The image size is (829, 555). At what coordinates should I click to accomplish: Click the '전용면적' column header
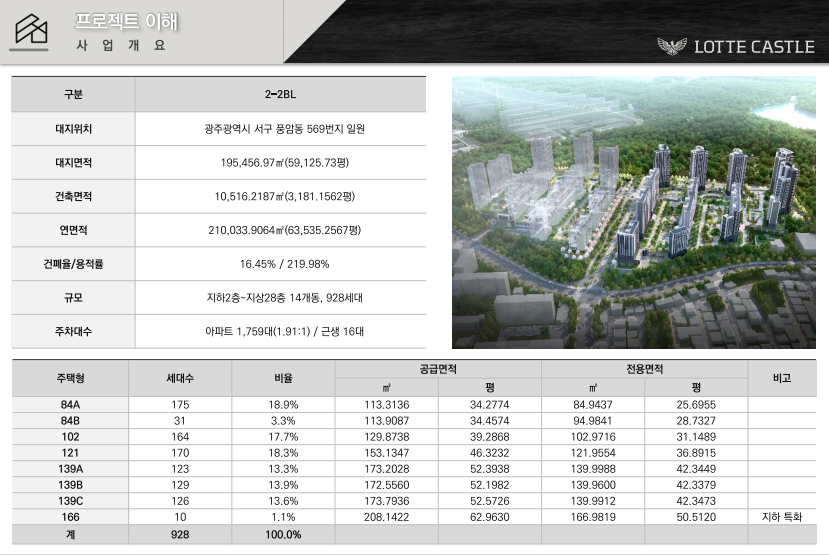tap(644, 369)
